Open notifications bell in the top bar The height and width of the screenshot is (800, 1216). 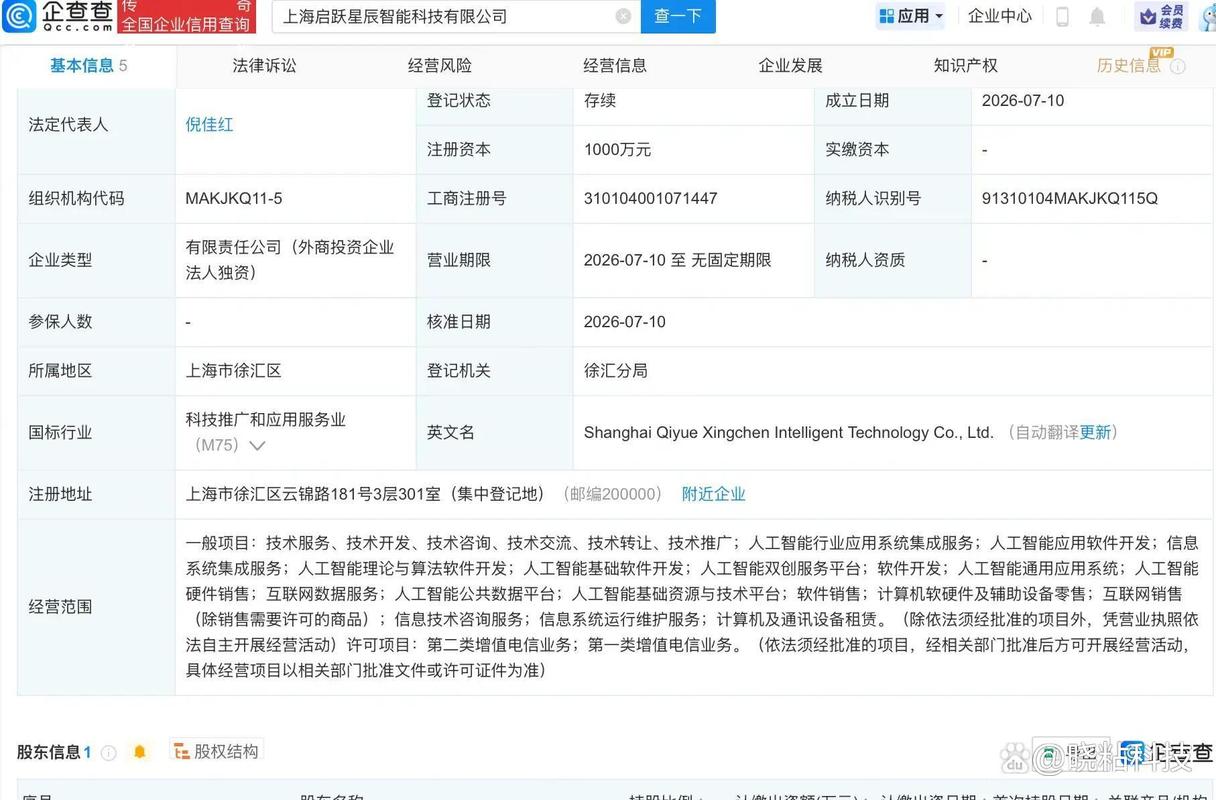click(x=1097, y=16)
